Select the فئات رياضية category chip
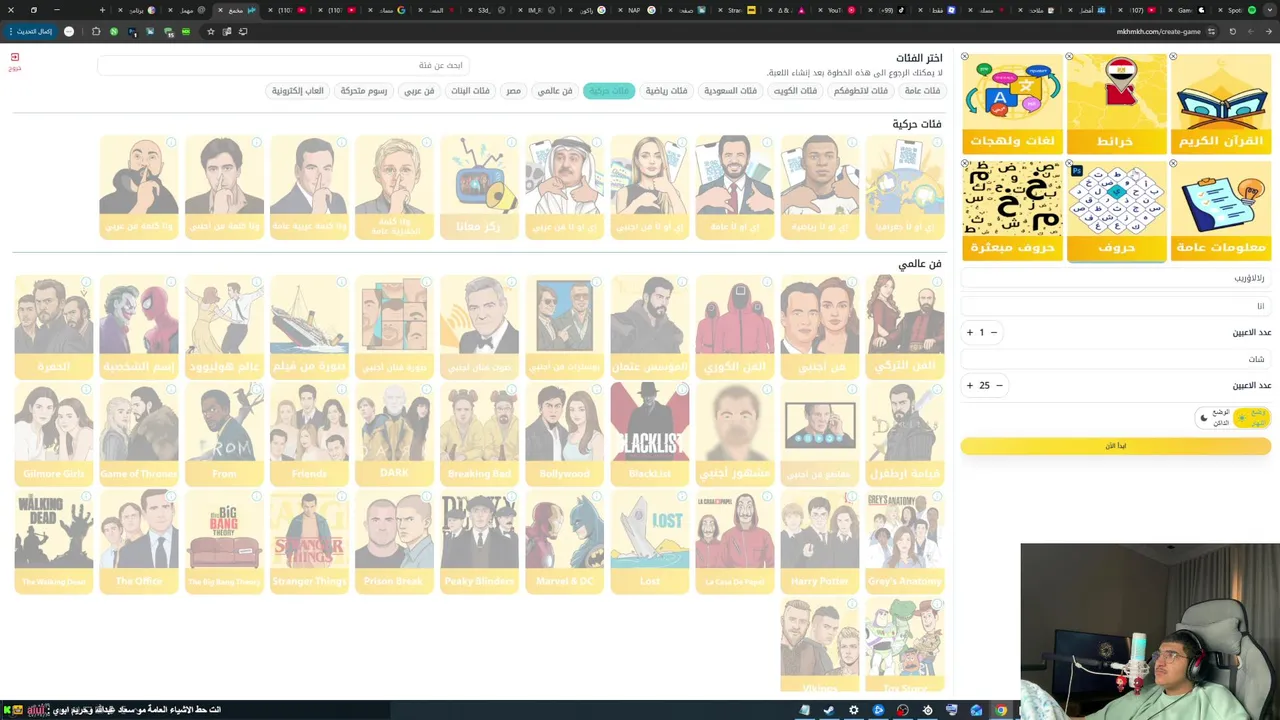This screenshot has width=1280, height=720. pos(665,91)
